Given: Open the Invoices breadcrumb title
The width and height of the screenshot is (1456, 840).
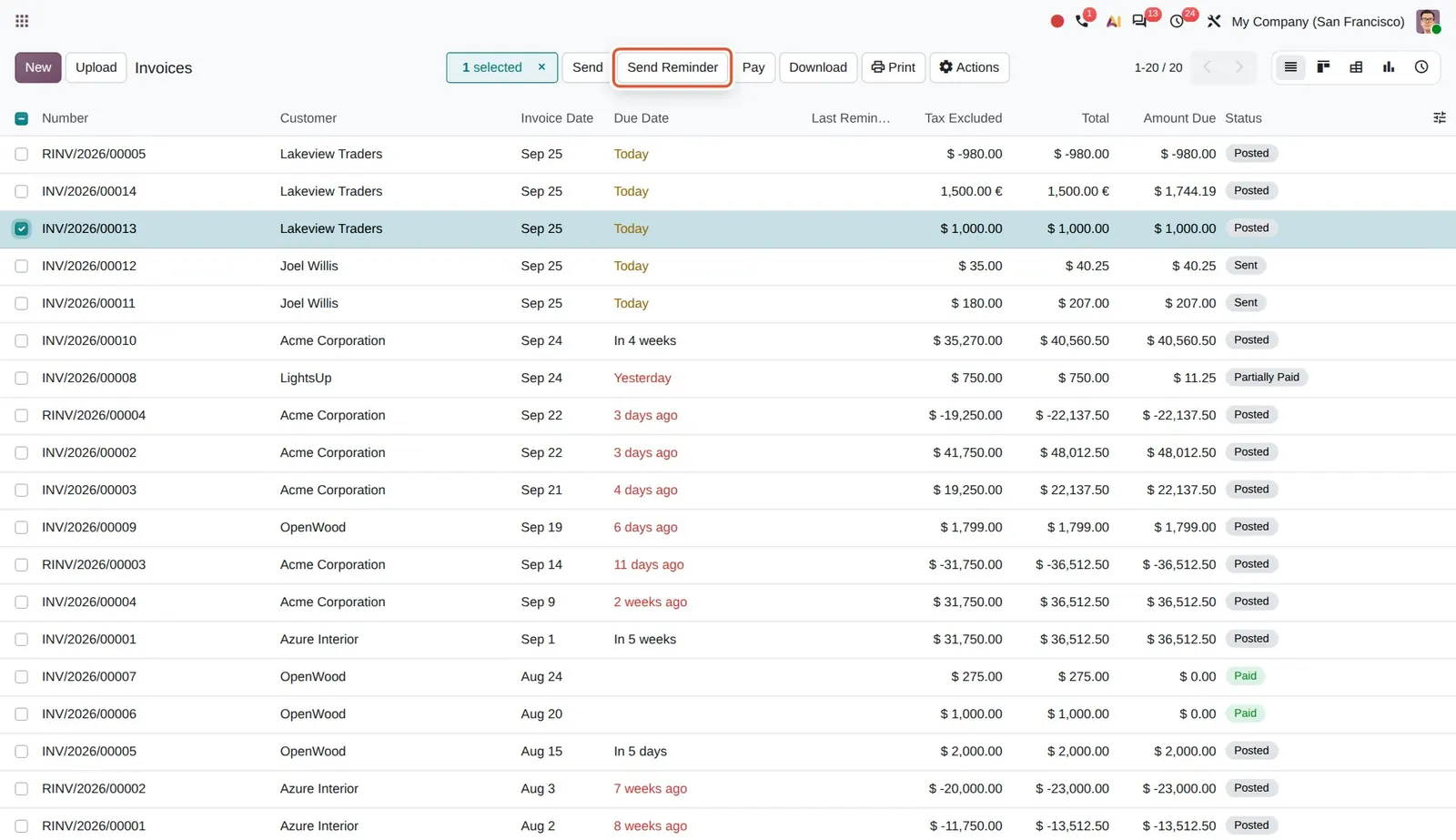Looking at the screenshot, I should pyautogui.click(x=163, y=68).
